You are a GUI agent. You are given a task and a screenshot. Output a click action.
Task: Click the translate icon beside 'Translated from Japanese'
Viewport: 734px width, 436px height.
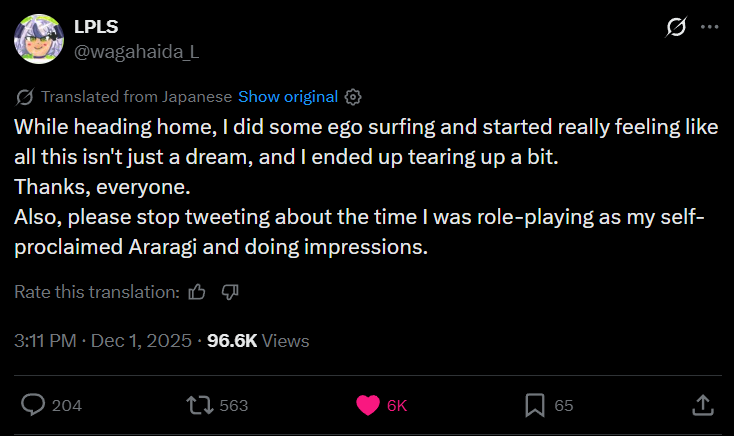pos(26,97)
